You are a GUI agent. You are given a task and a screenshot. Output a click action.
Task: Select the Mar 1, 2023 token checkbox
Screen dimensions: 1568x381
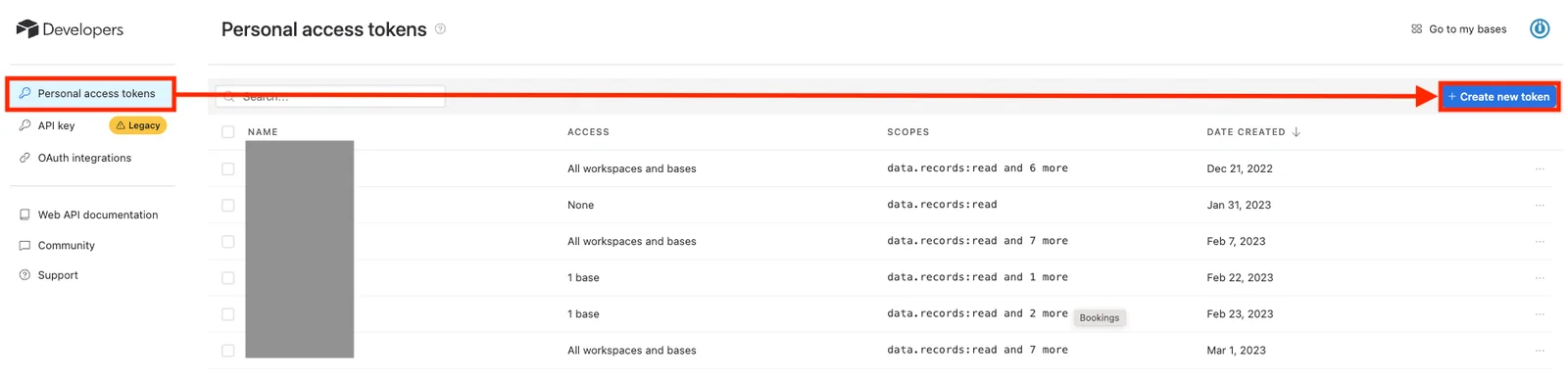click(227, 351)
